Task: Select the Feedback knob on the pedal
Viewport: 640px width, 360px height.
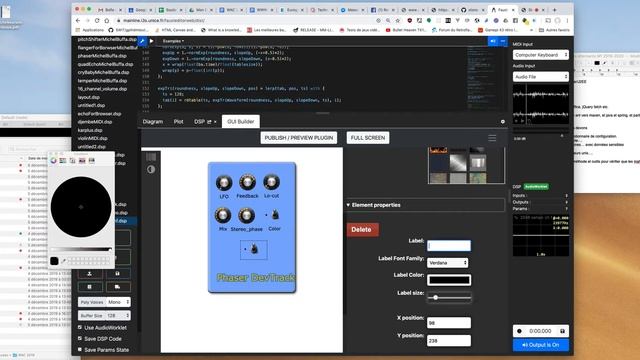Action: 247,182
